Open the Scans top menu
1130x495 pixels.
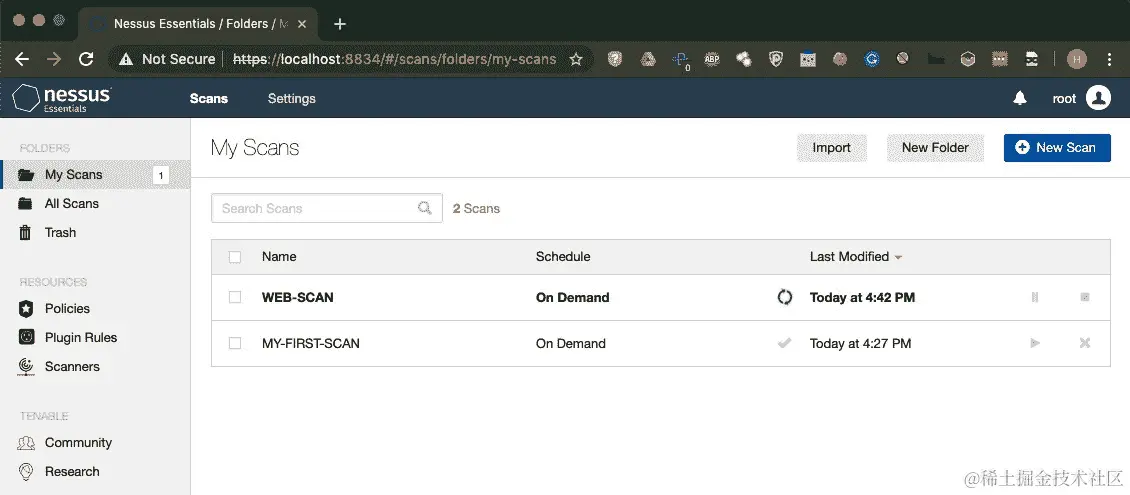(209, 99)
